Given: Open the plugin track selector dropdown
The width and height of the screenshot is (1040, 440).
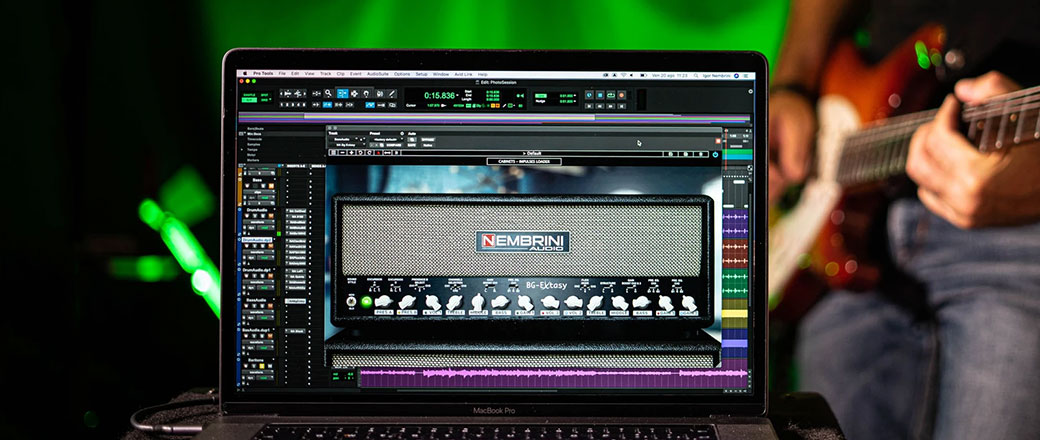Looking at the screenshot, I should (344, 139).
